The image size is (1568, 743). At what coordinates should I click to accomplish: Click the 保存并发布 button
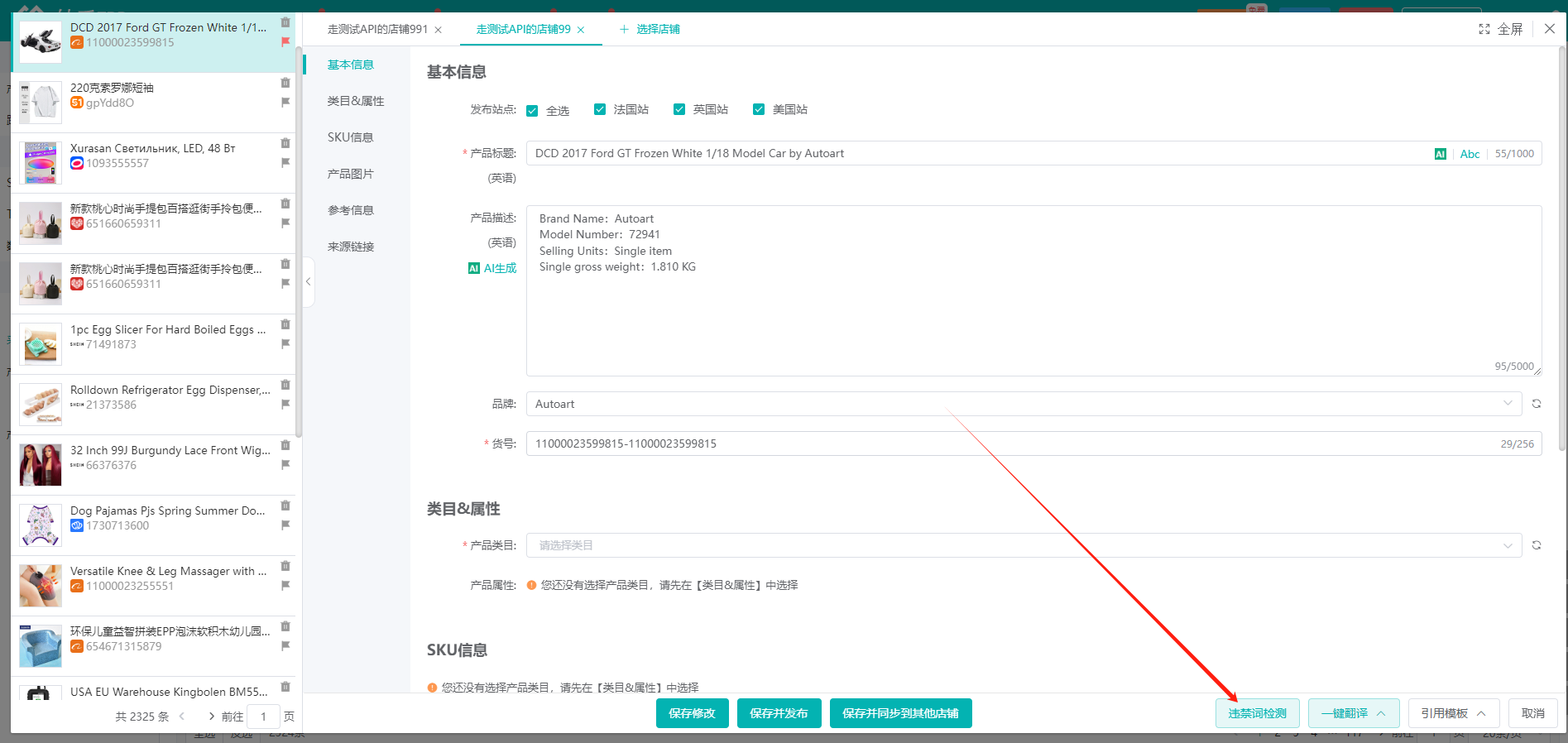tap(779, 713)
